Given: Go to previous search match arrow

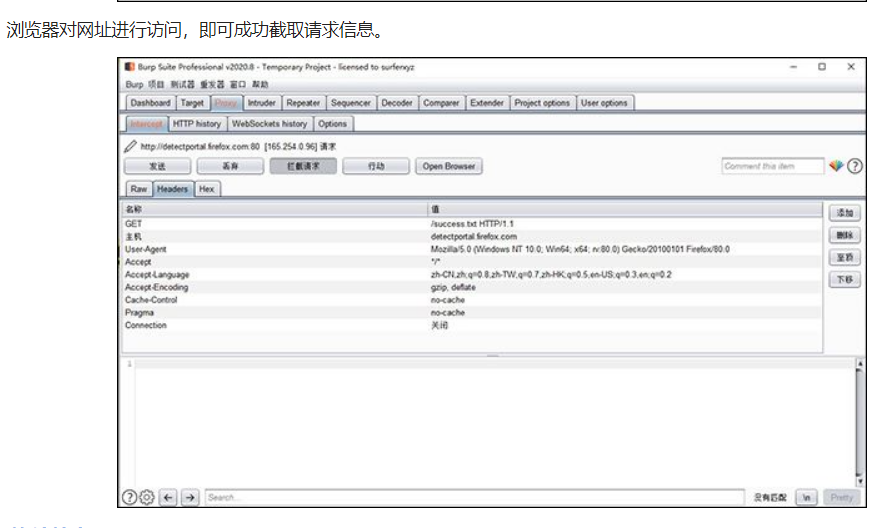Looking at the screenshot, I should click(168, 497).
